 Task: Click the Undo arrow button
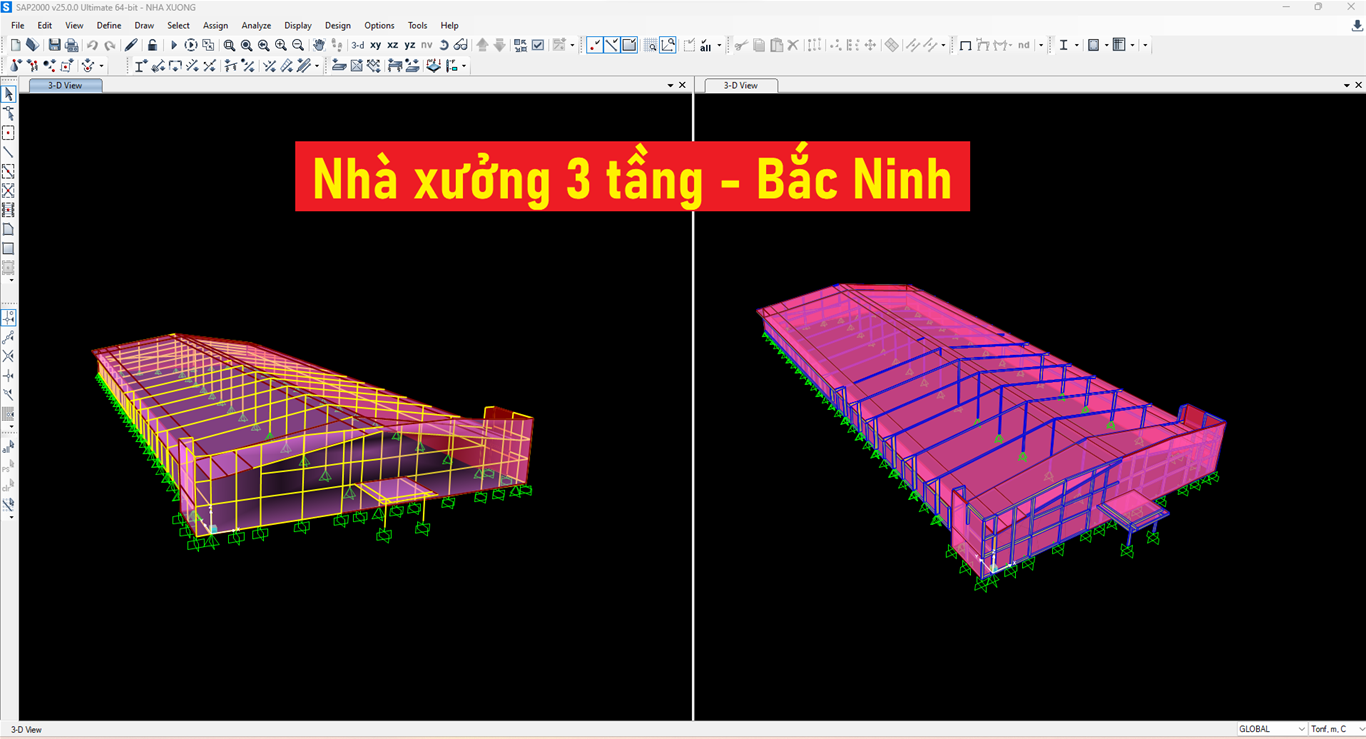click(x=92, y=45)
